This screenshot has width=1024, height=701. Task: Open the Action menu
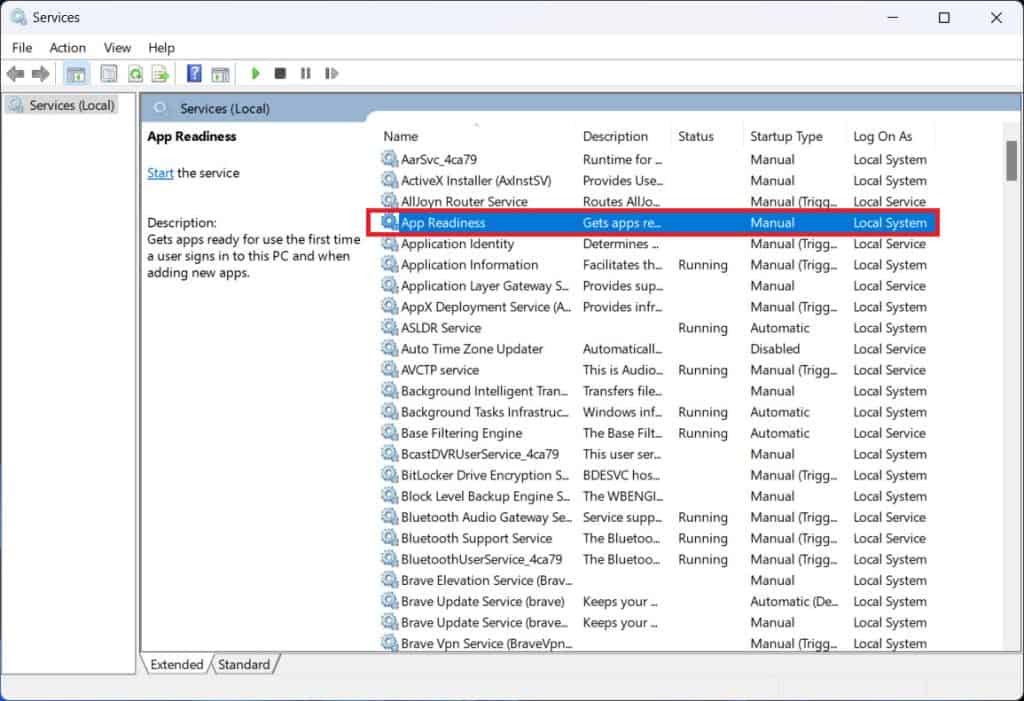67,47
